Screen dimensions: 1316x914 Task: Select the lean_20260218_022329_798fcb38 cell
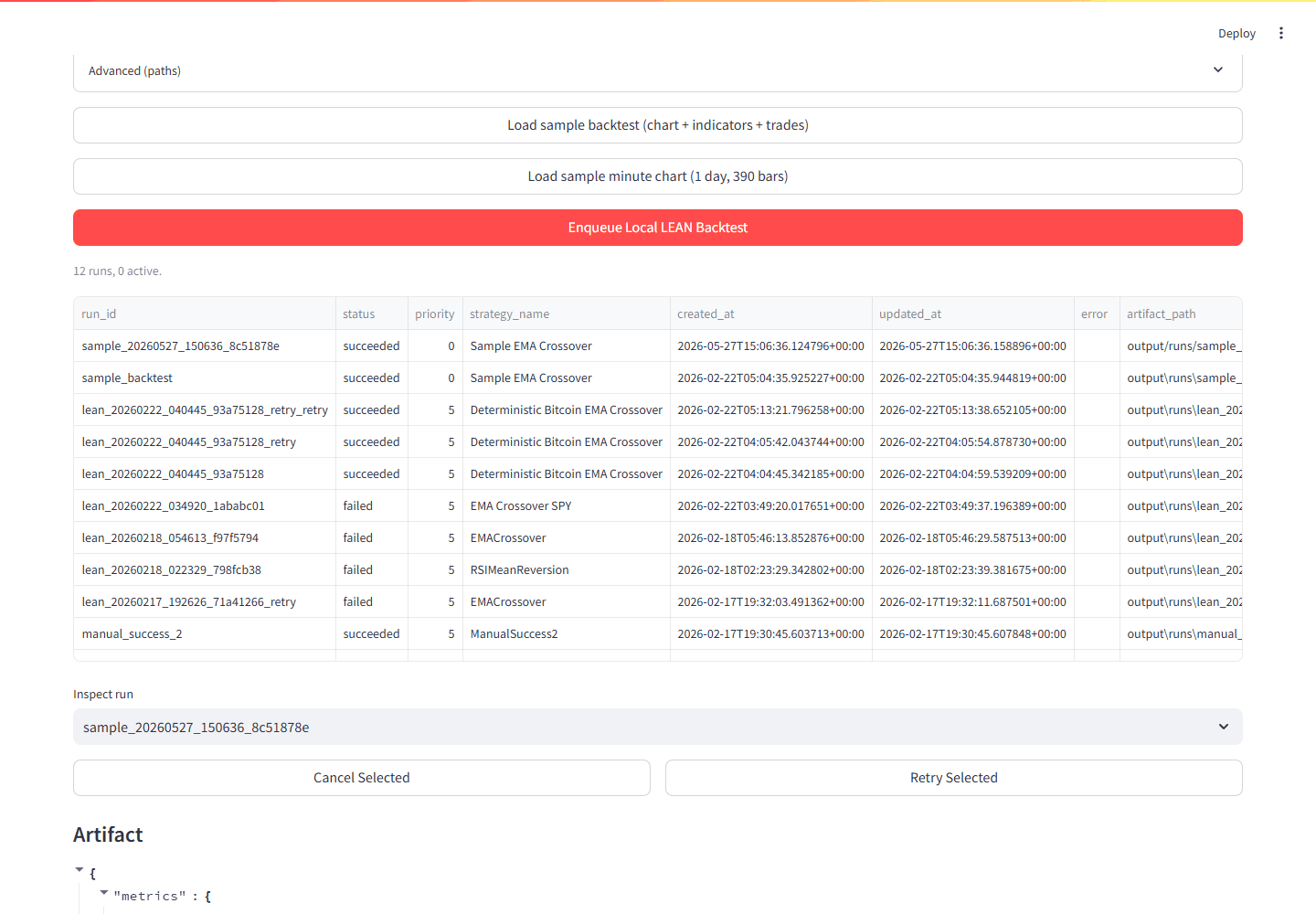(205, 569)
